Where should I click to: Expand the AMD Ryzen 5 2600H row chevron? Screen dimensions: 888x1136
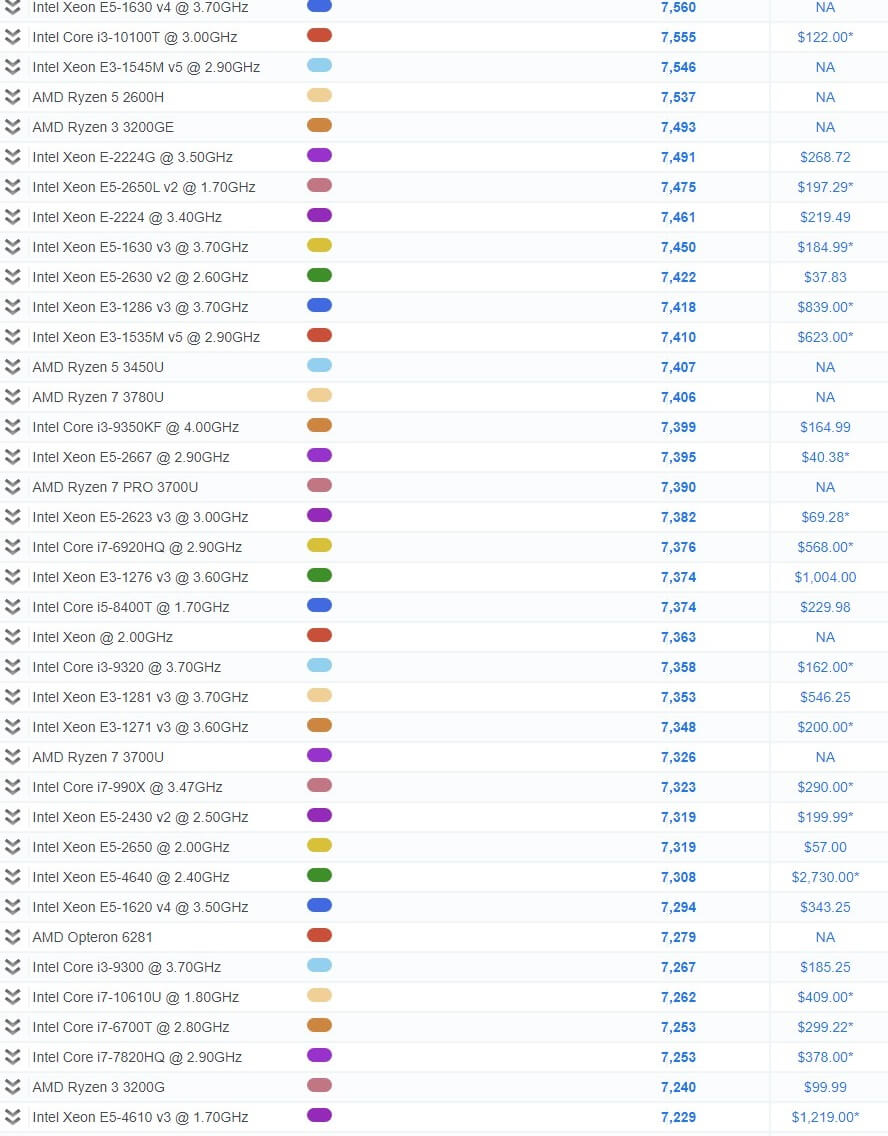[12, 97]
